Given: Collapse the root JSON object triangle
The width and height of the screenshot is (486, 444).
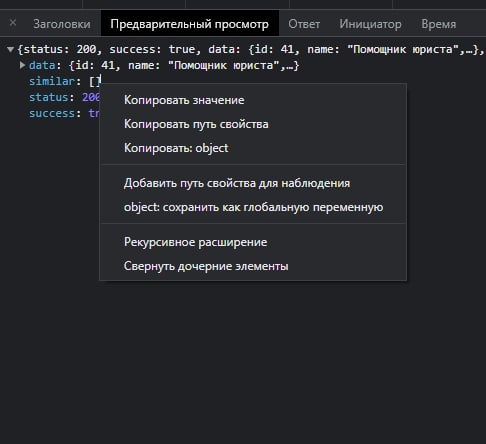Looking at the screenshot, I should pyautogui.click(x=10, y=50).
